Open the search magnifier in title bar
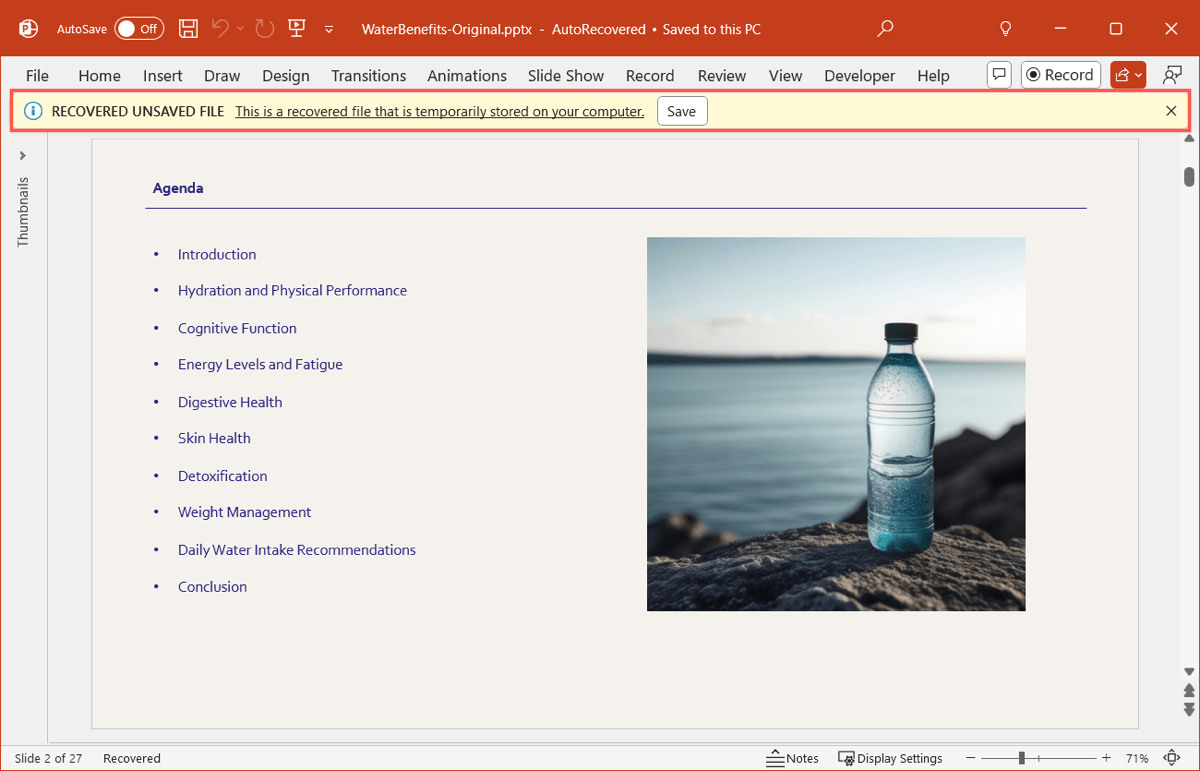This screenshot has height=771, width=1200. click(885, 29)
